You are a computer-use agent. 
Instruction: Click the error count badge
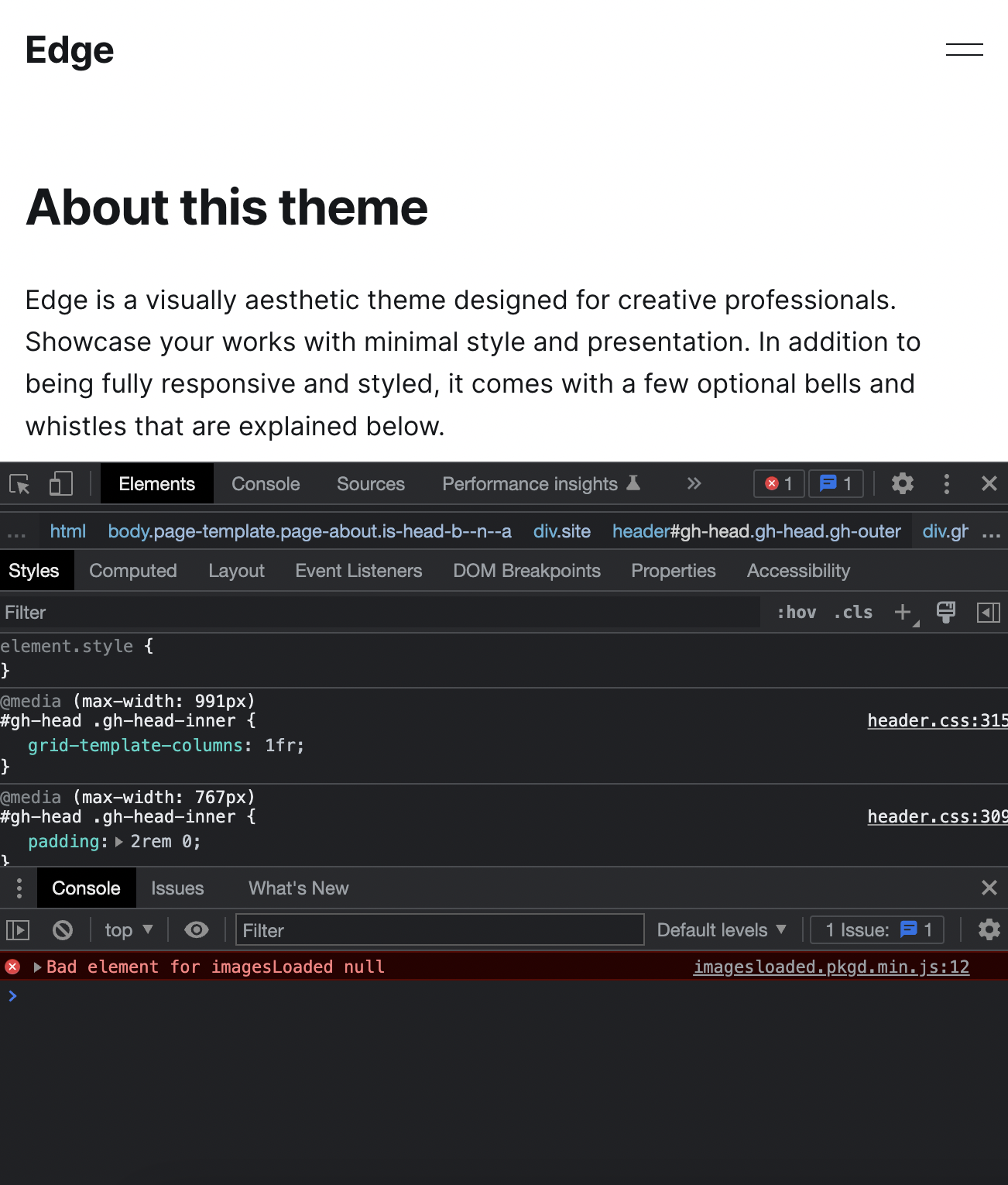click(x=778, y=483)
